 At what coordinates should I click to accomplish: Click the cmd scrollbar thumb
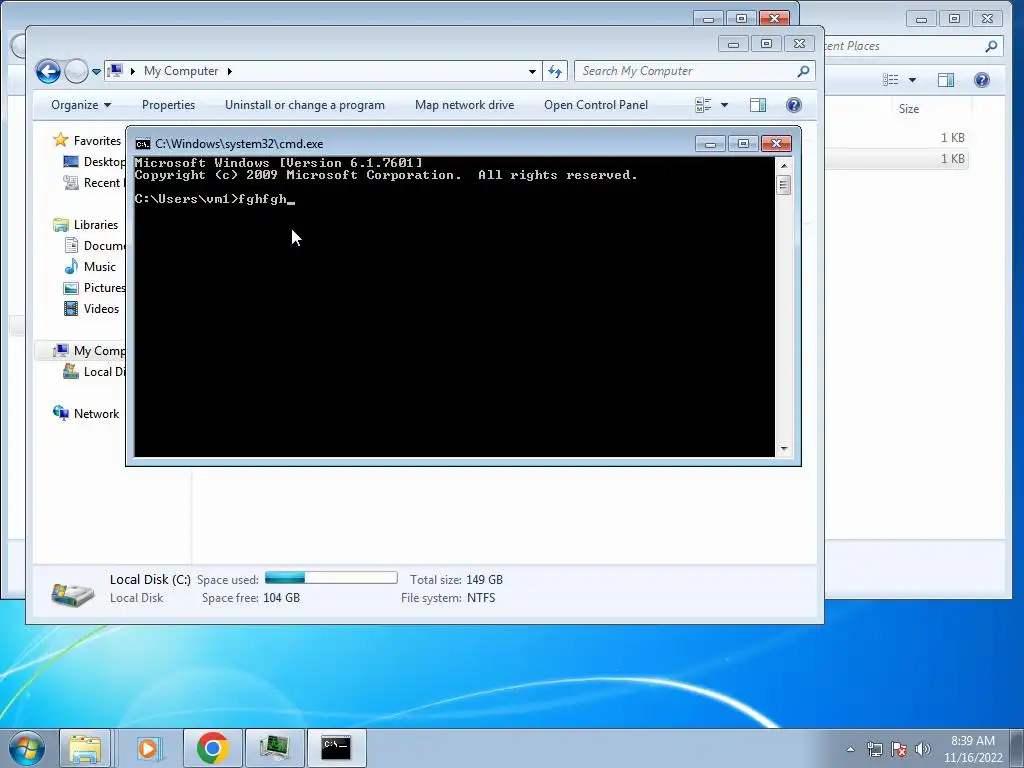784,185
